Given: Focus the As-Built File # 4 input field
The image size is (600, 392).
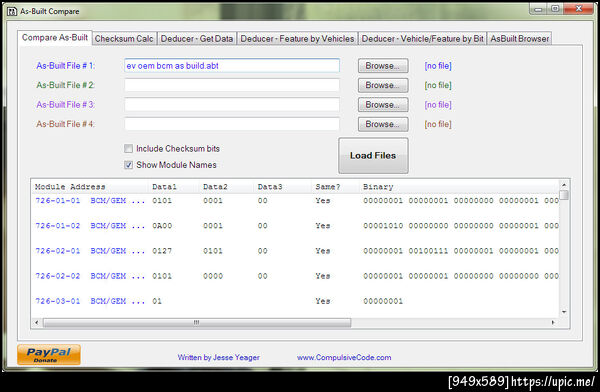Looking at the screenshot, I should click(232, 124).
